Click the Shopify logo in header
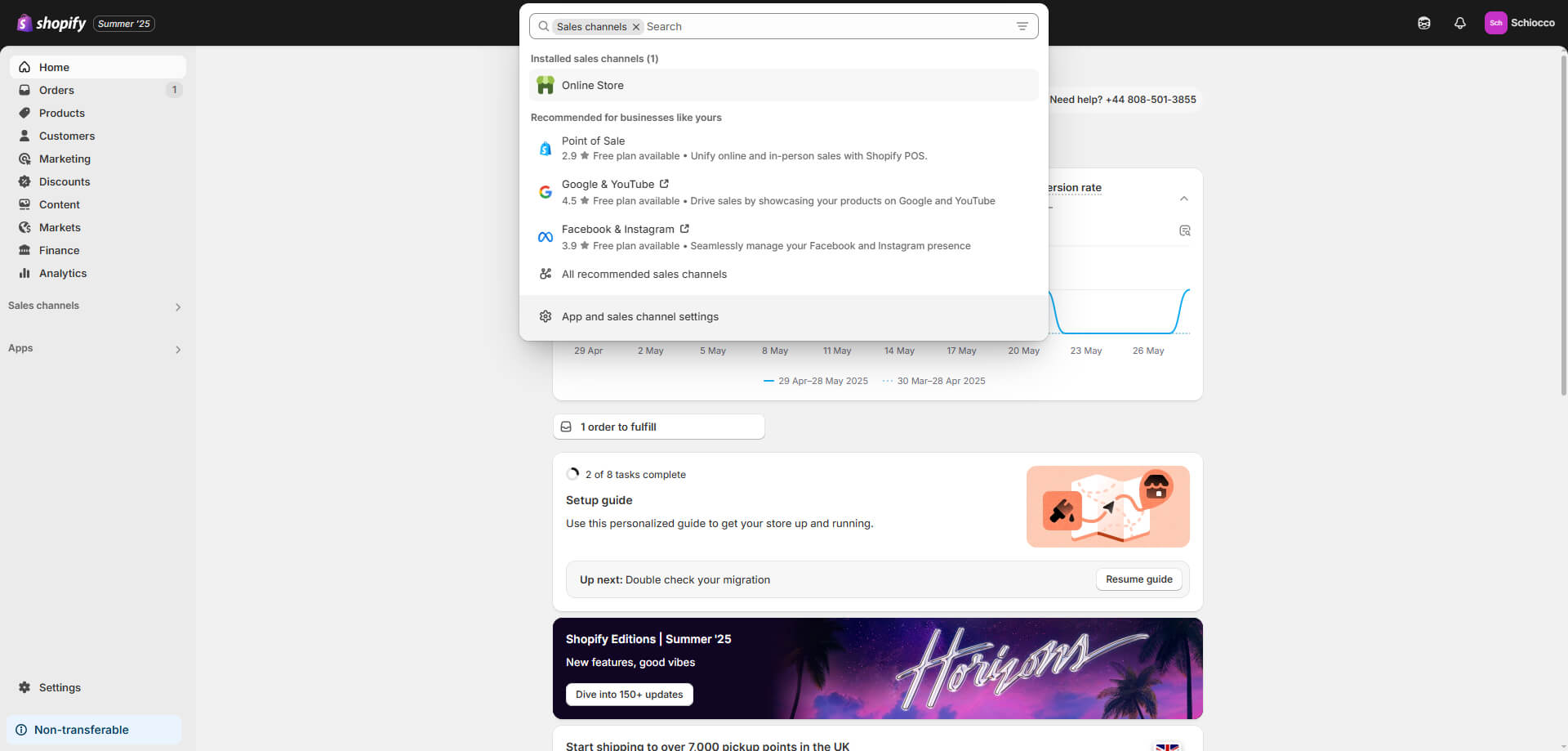Viewport: 1568px width, 751px height. [x=52, y=23]
